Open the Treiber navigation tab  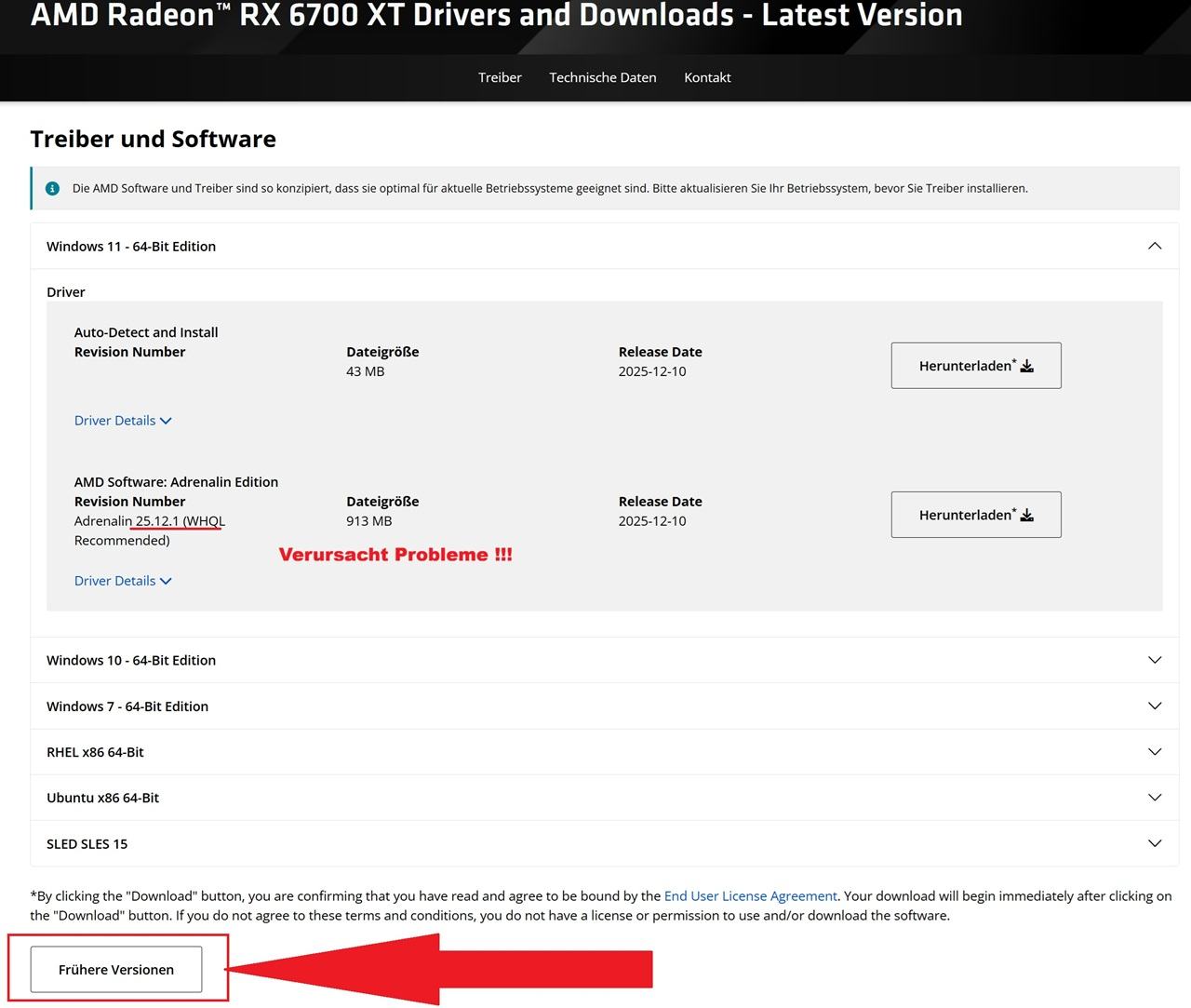point(500,77)
